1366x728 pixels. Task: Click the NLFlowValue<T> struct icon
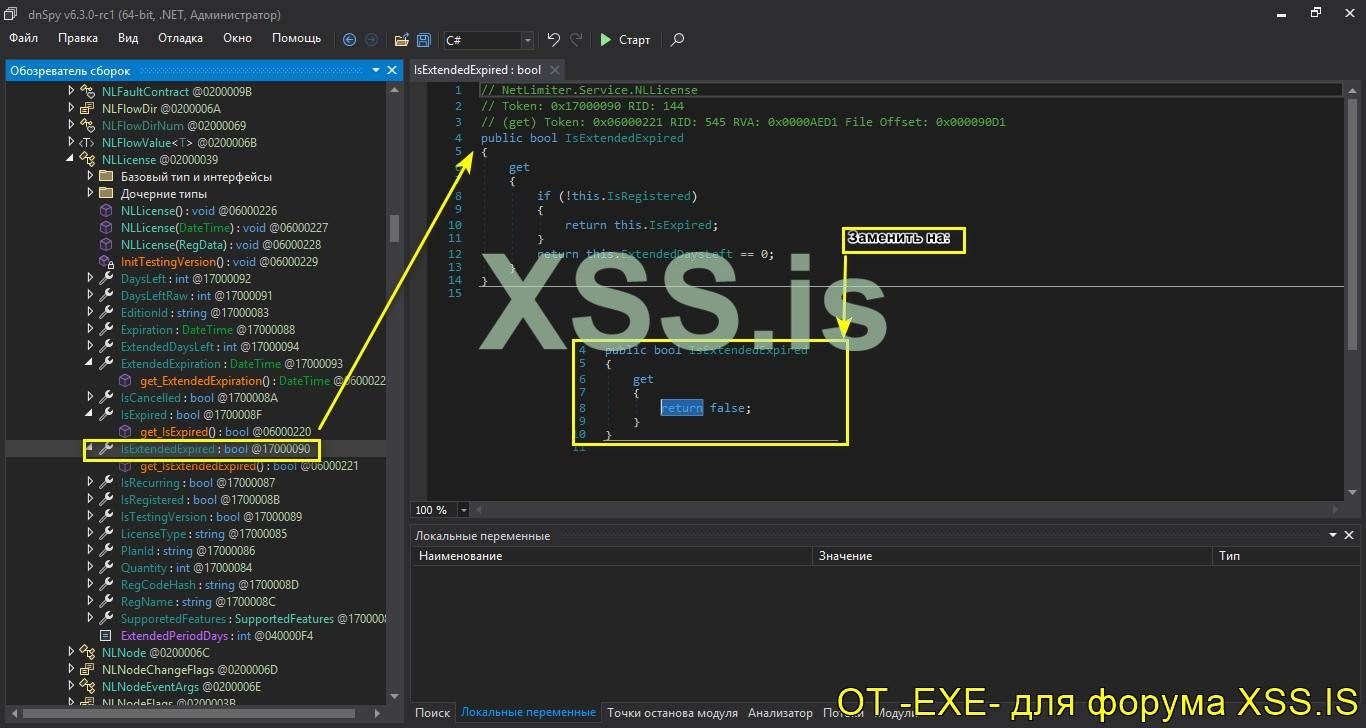pyautogui.click(x=86, y=143)
